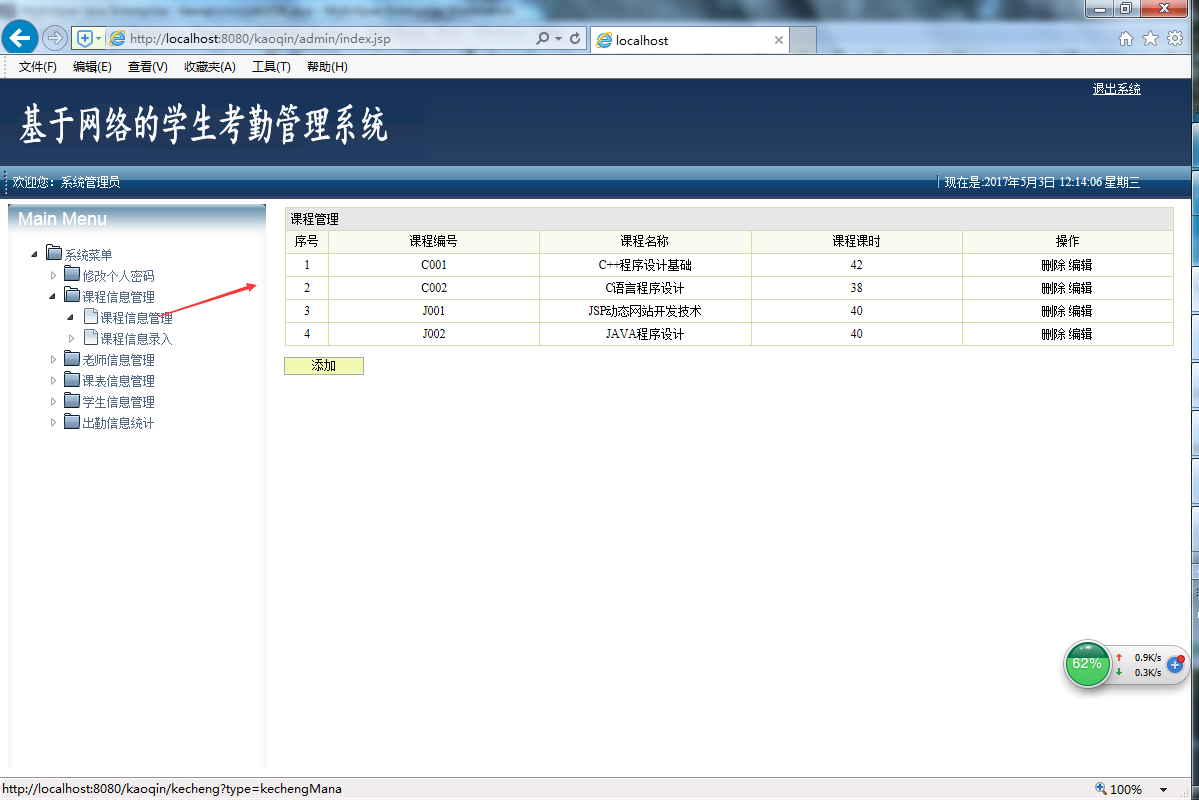Click the browser back arrow button

[x=20, y=37]
